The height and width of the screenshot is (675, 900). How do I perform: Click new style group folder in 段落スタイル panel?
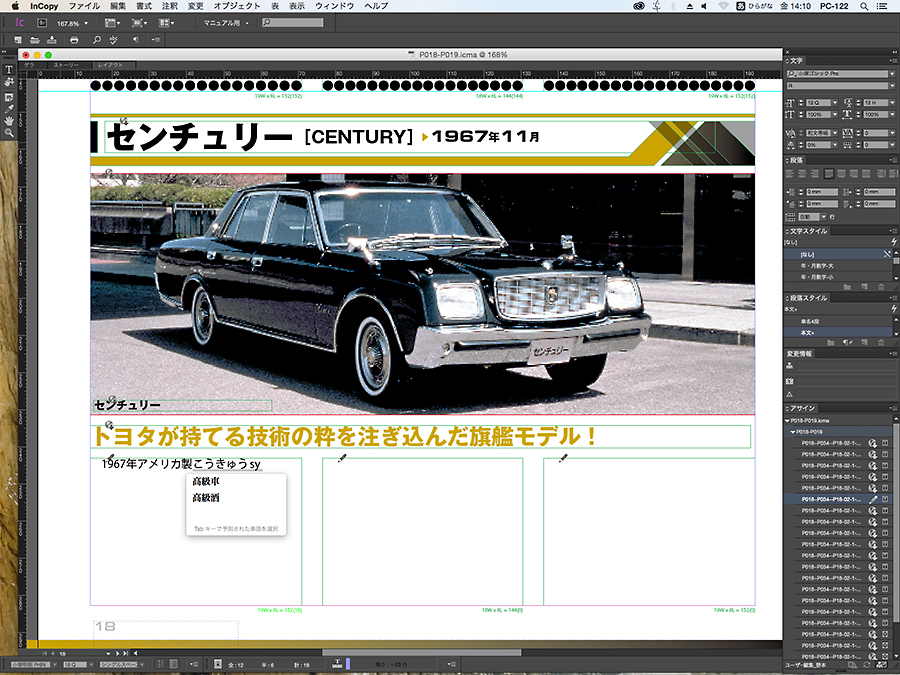tap(831, 343)
